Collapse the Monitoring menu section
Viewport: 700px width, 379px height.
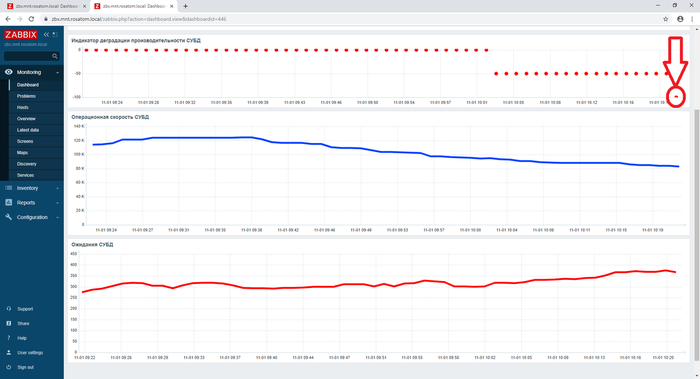[x=58, y=72]
